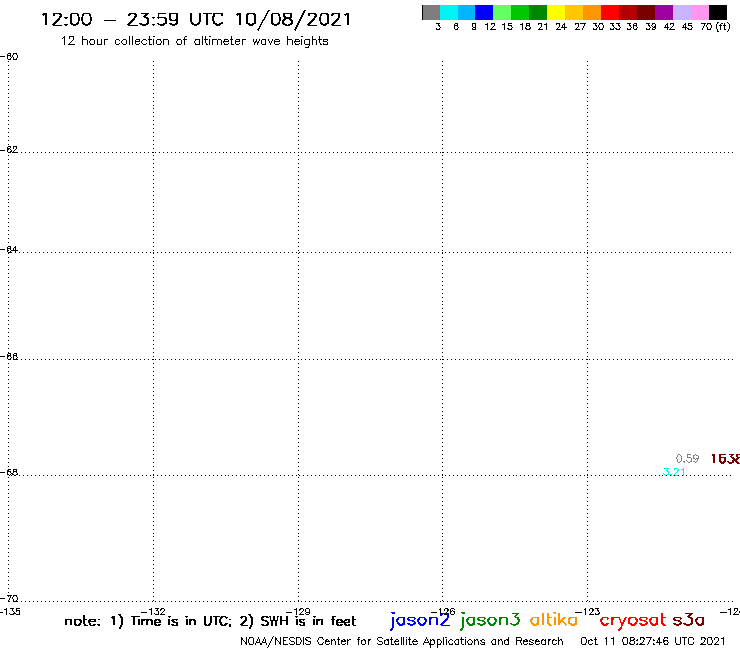Viewport: 740px width, 650px height.
Task: Select the pure blue swatch in the legend
Action: pyautogui.click(x=484, y=12)
